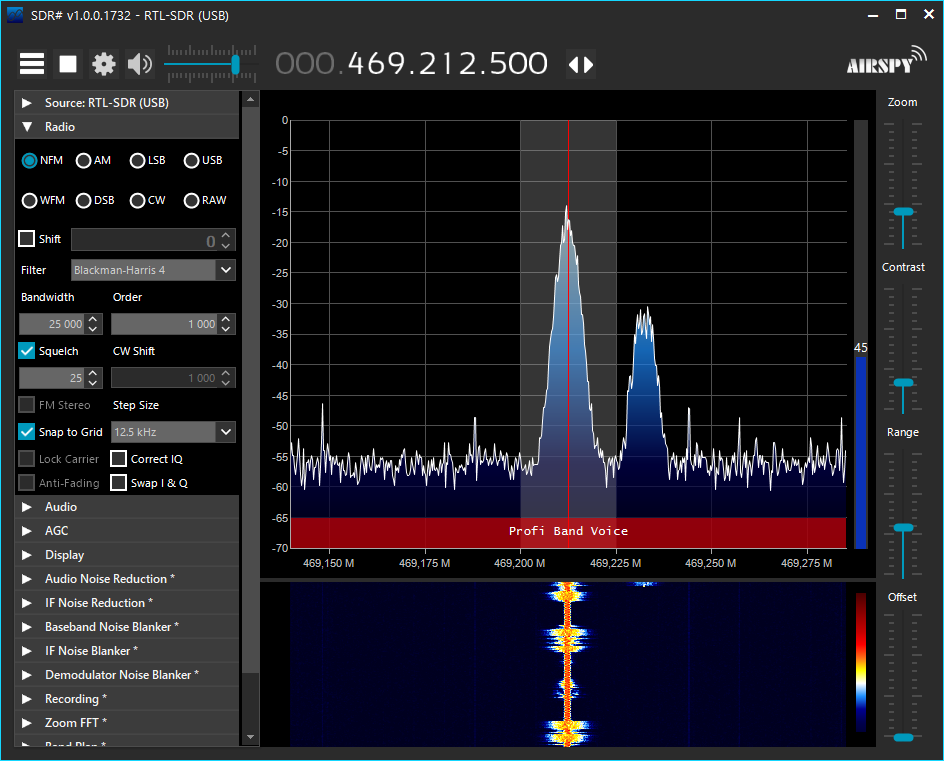The image size is (944, 761).
Task: Increase the Shift value with up arrow
Action: [226, 235]
